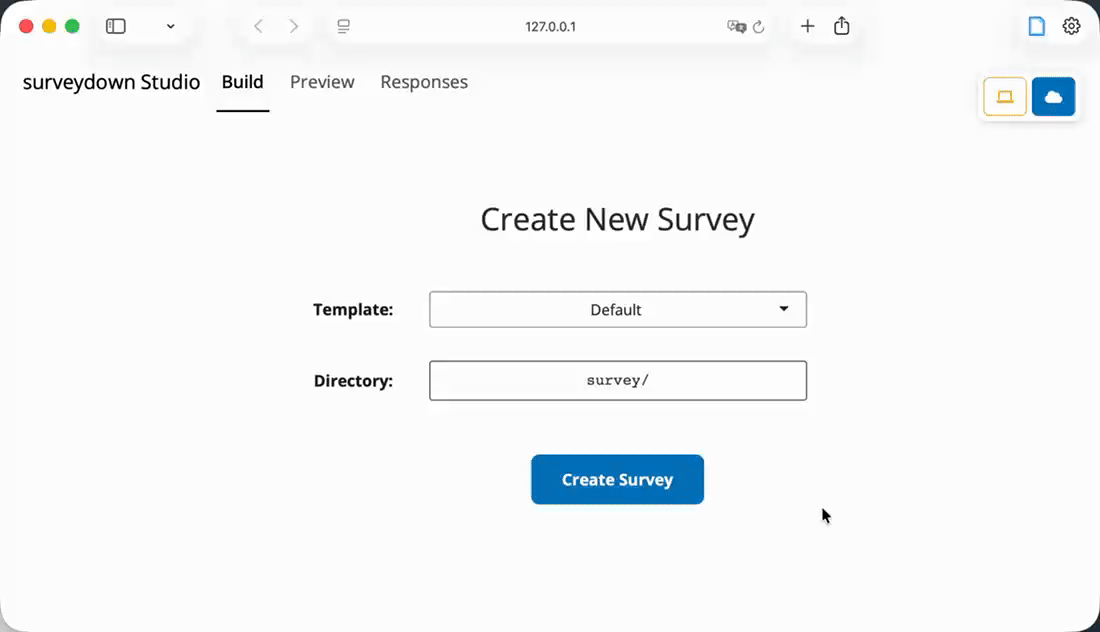Go forward to the next page

[x=294, y=27]
